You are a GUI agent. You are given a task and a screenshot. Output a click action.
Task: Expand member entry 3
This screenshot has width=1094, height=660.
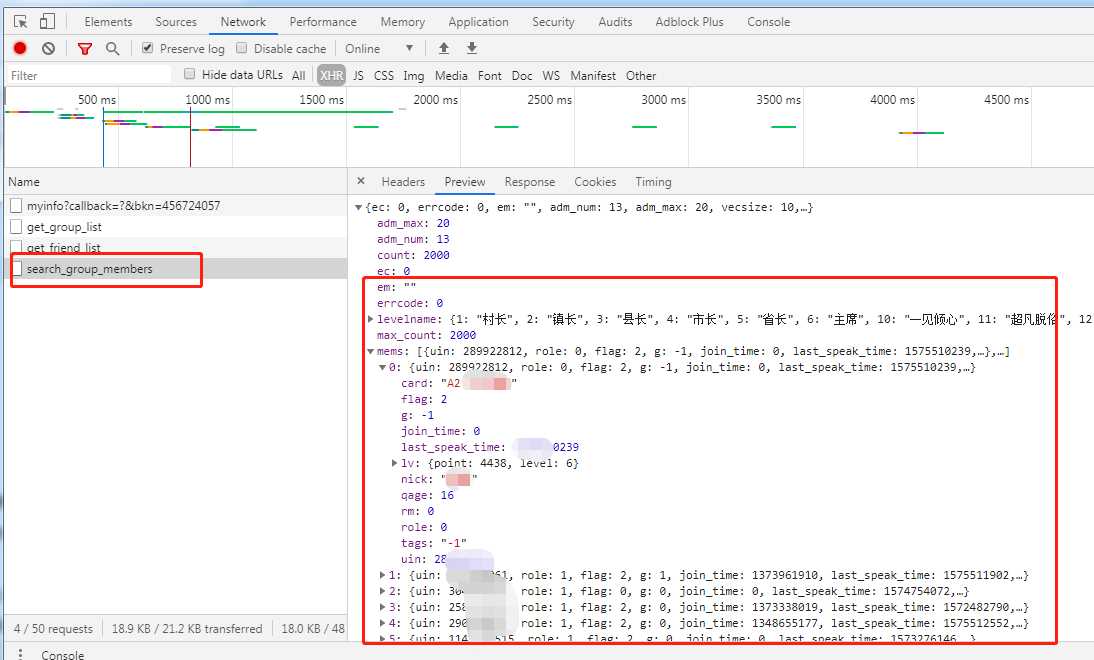382,607
